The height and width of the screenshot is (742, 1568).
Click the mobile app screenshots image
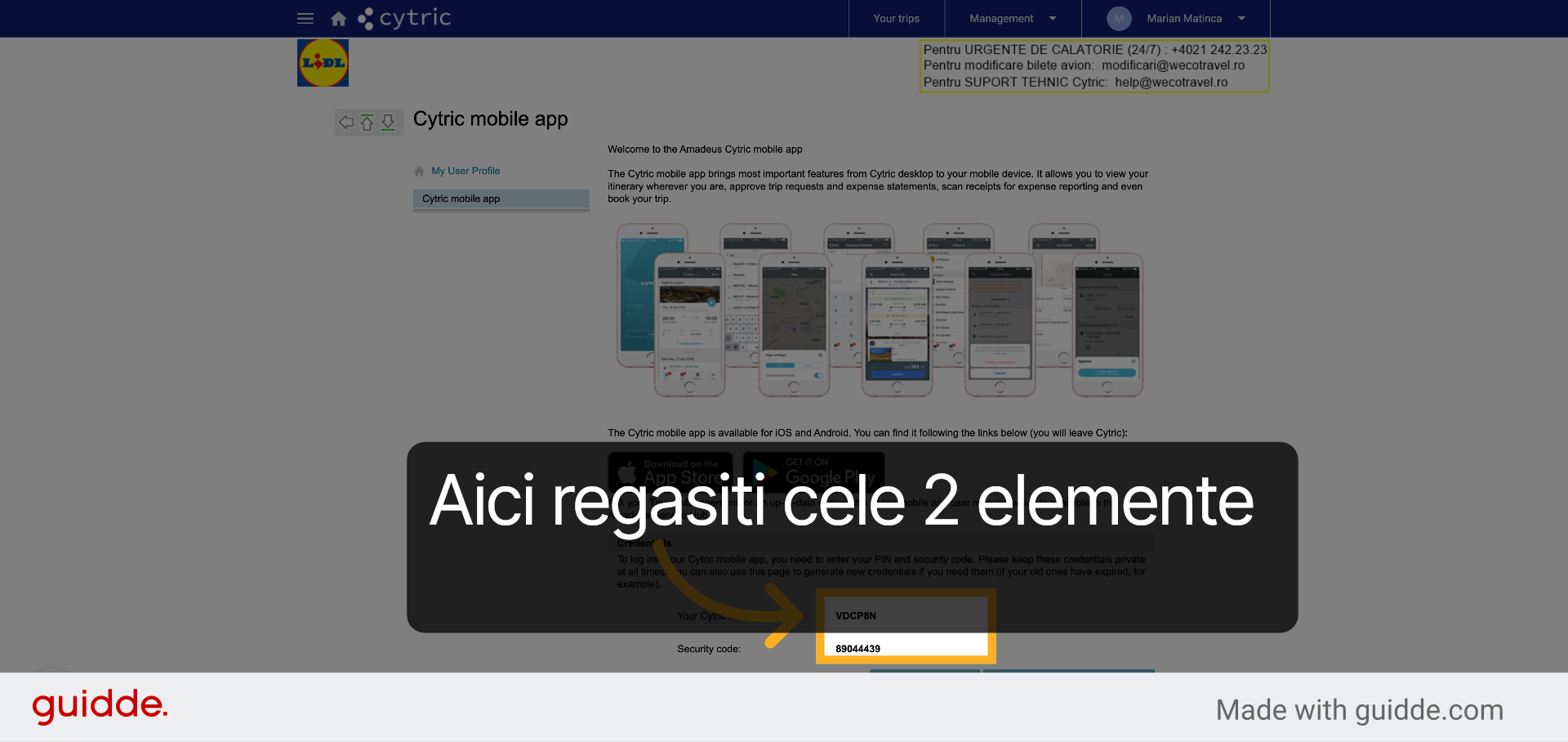click(880, 310)
